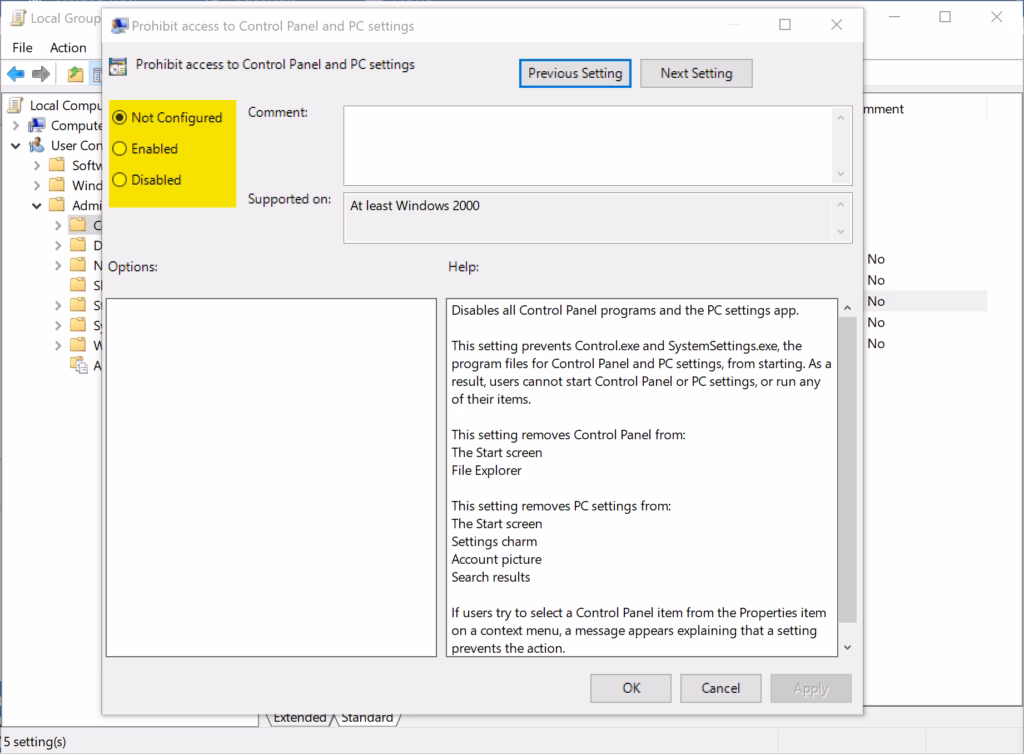The height and width of the screenshot is (754, 1024).
Task: Click inside the Comment text box
Action: click(588, 145)
